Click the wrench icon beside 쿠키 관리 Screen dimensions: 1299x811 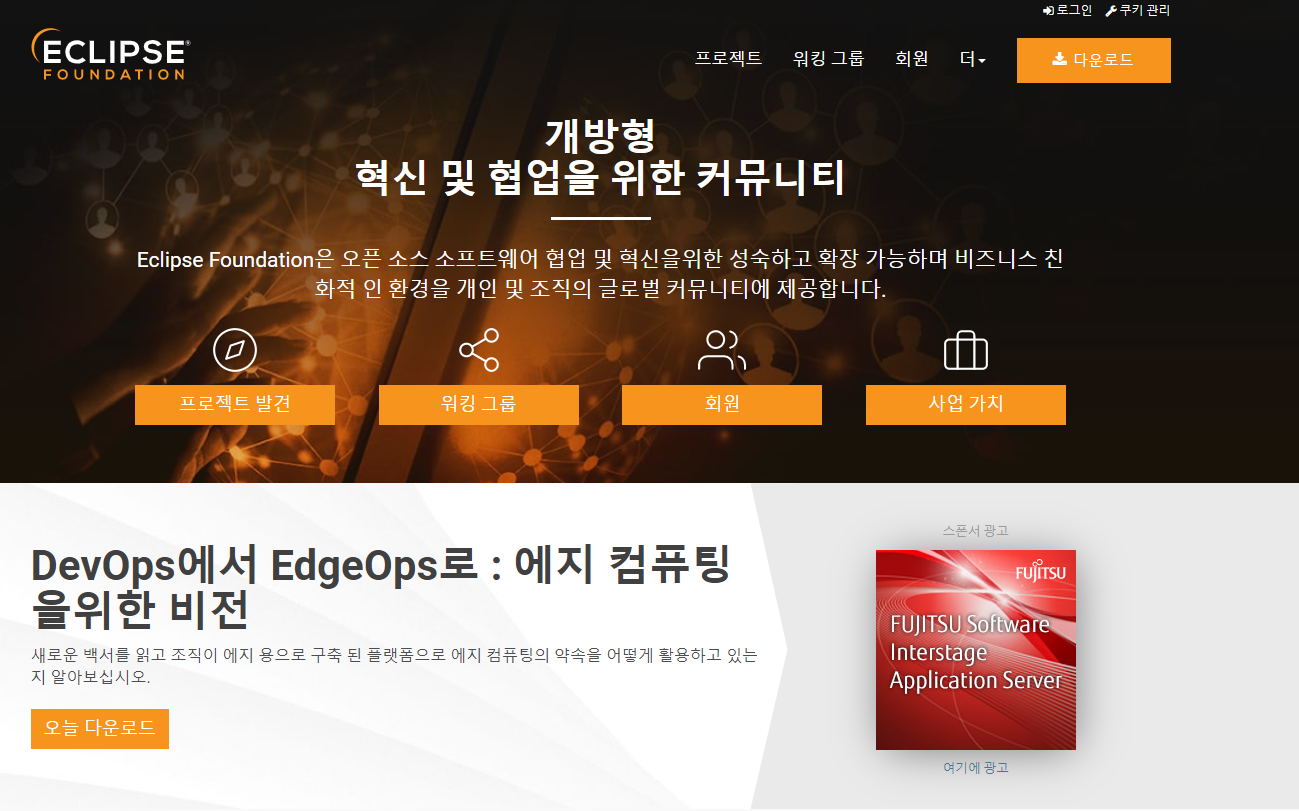tap(1111, 10)
